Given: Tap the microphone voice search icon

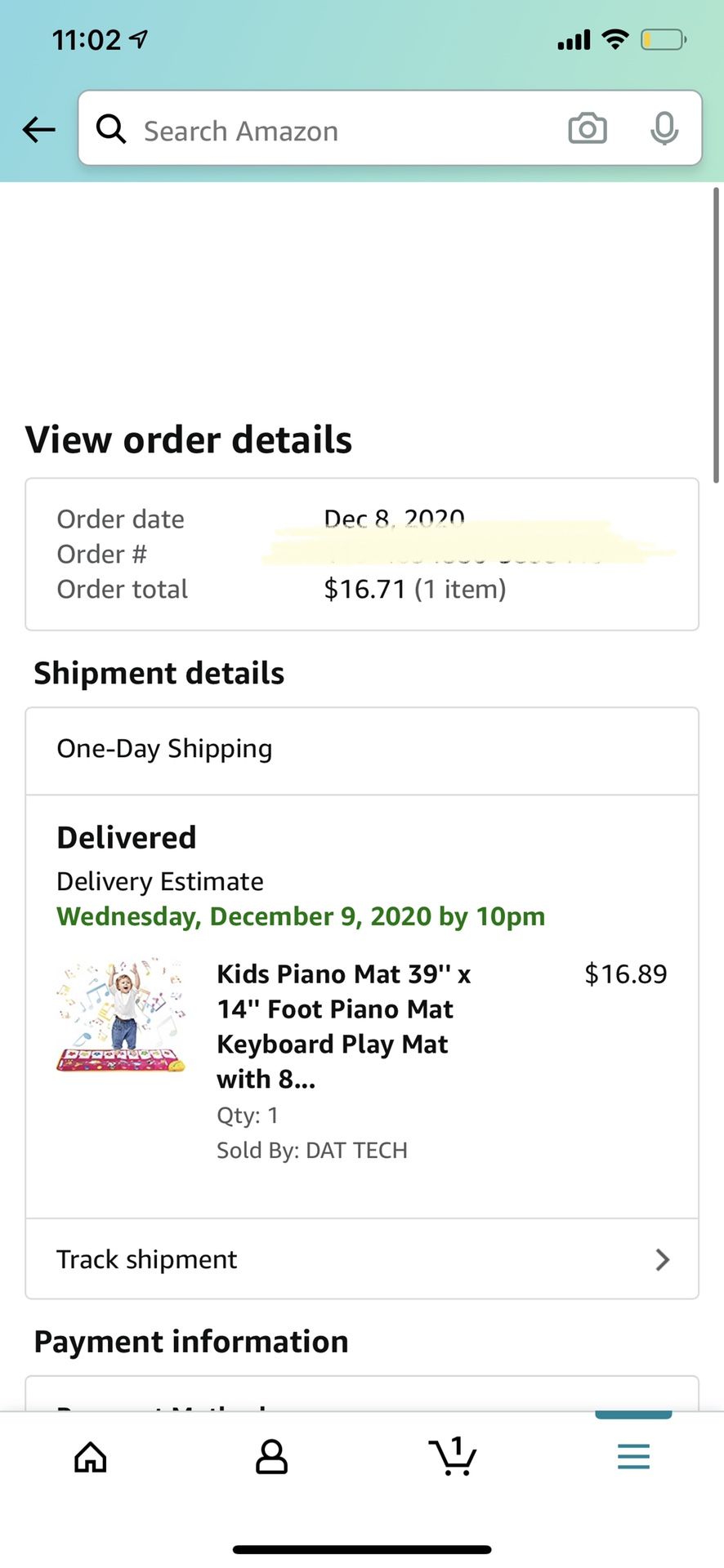Looking at the screenshot, I should tap(664, 129).
